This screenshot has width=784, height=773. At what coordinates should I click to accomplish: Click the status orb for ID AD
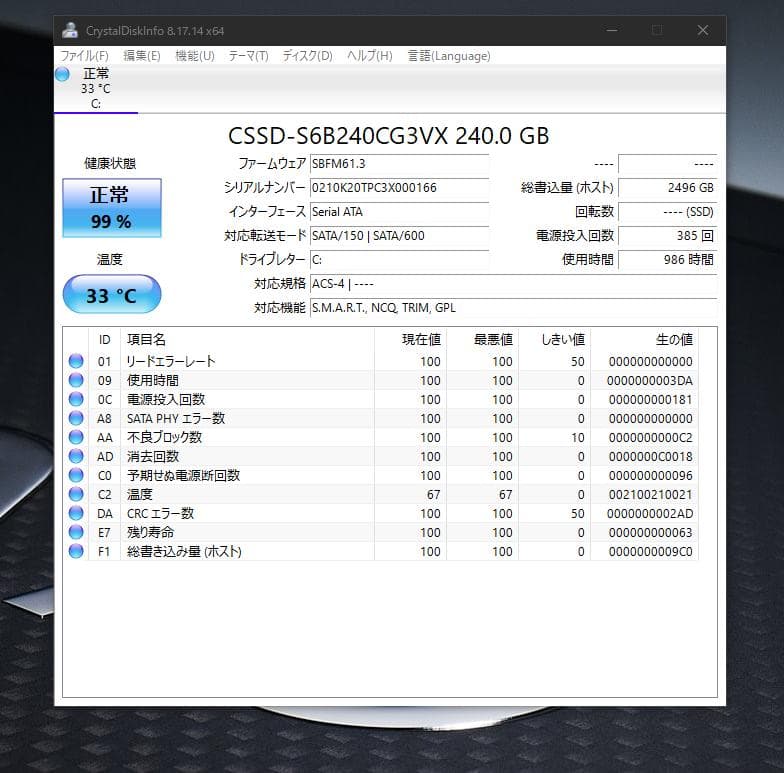pyautogui.click(x=76, y=456)
